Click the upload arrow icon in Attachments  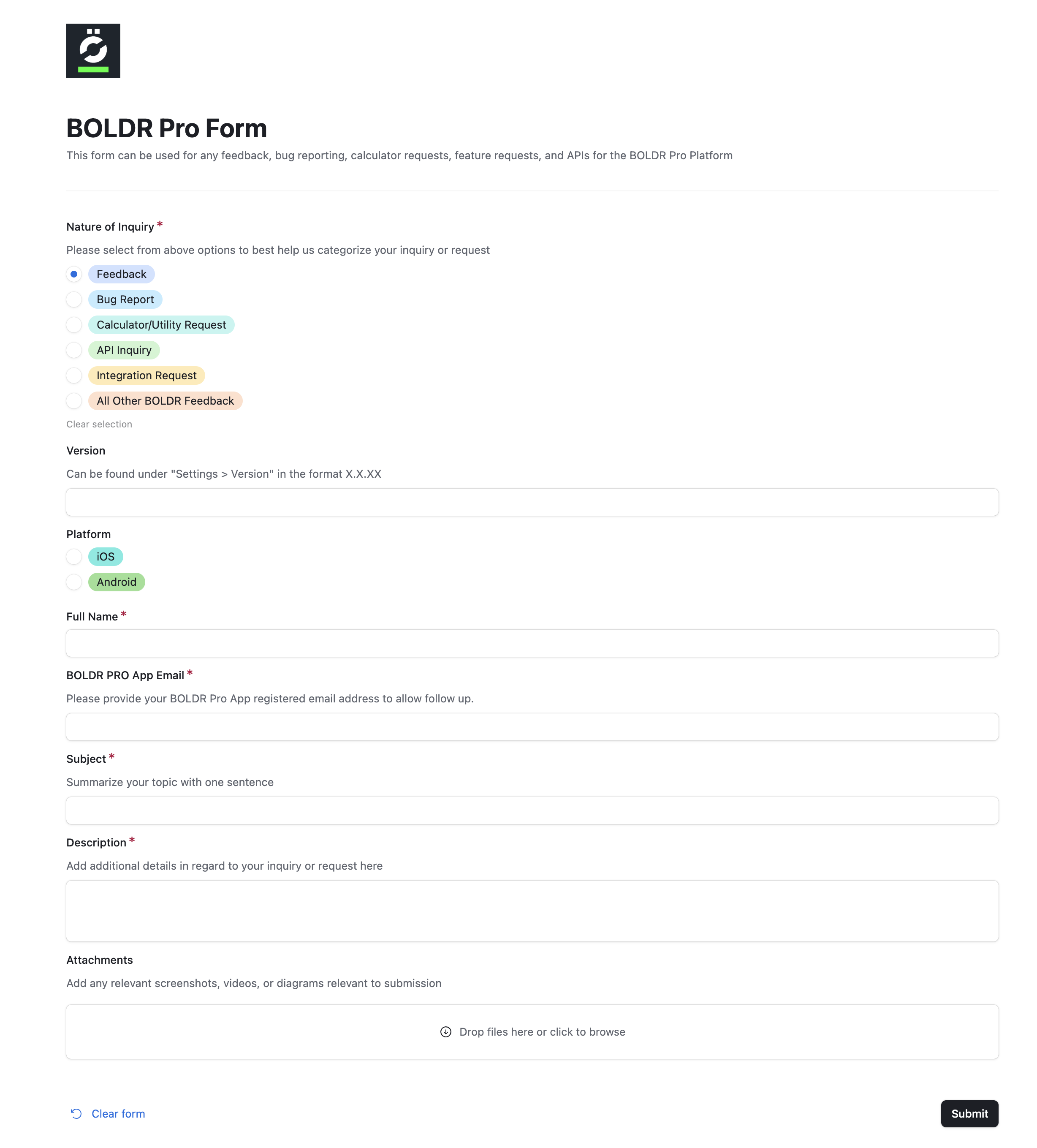tap(445, 1032)
